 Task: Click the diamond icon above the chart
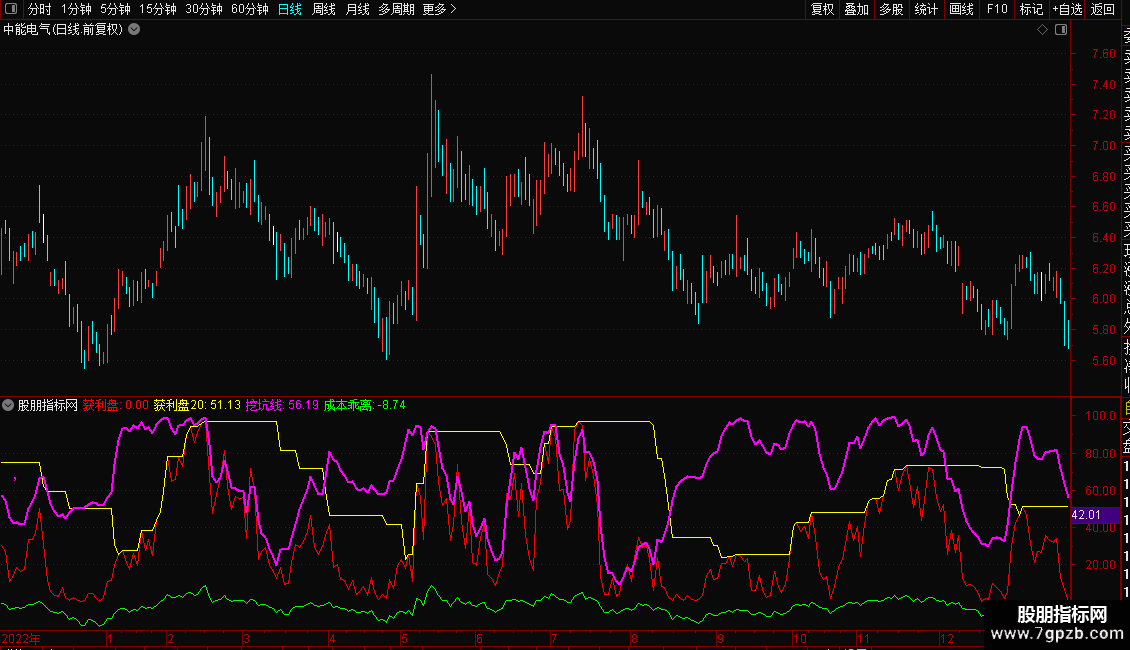click(1042, 30)
